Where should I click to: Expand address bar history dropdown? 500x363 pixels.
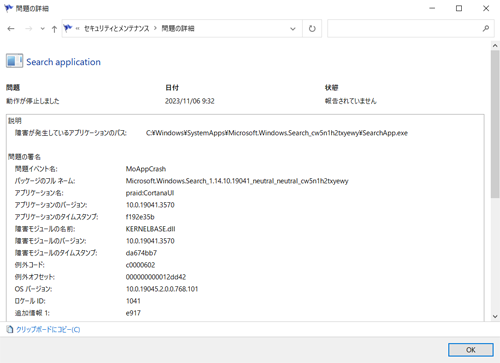coord(293,29)
